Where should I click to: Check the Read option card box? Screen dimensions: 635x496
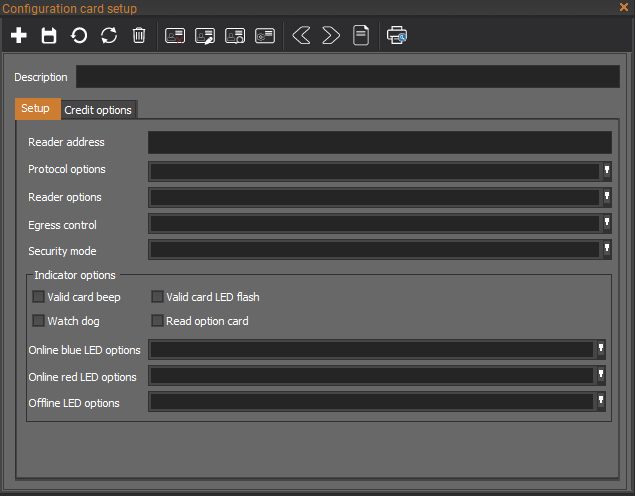(x=157, y=321)
